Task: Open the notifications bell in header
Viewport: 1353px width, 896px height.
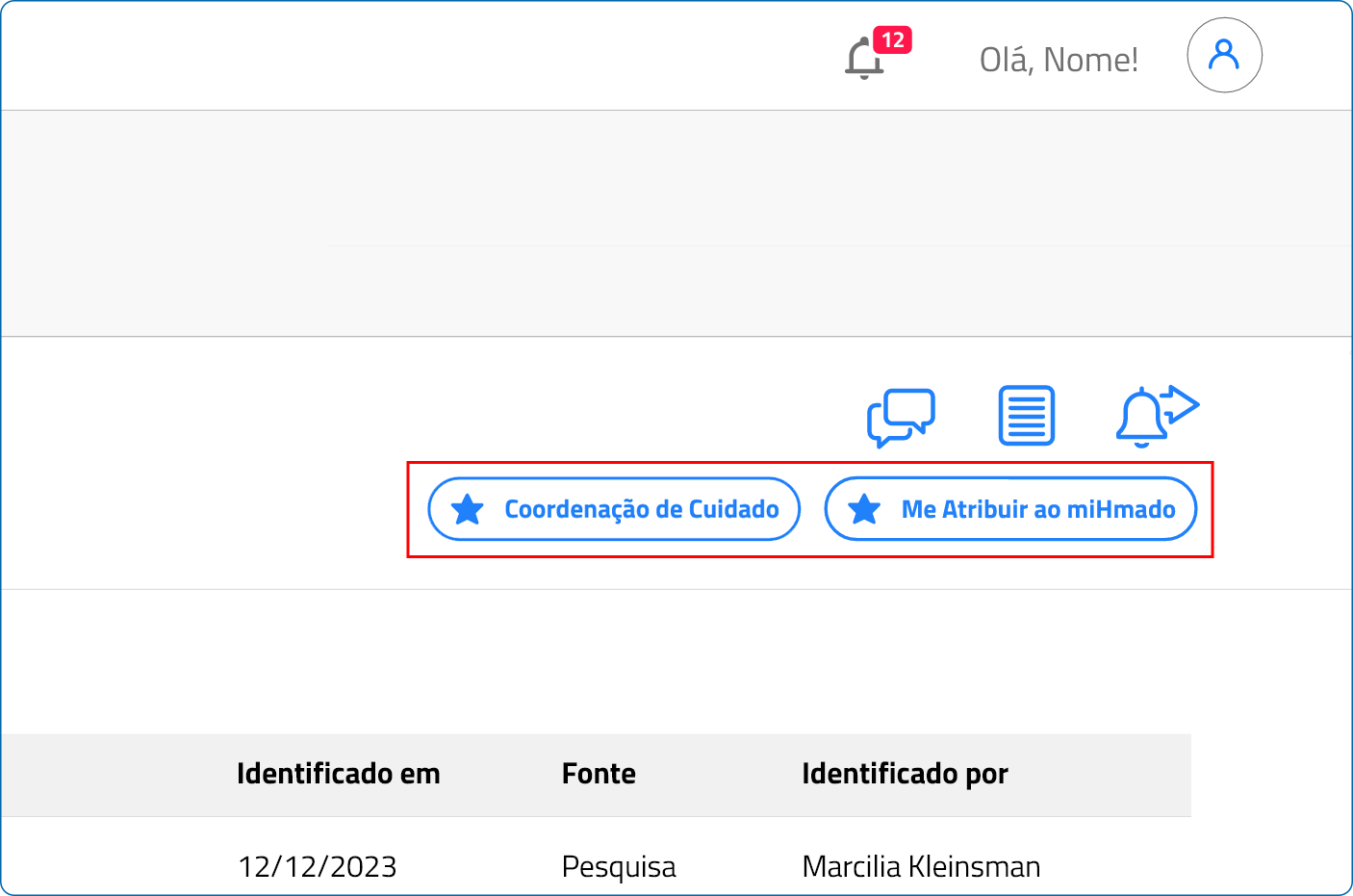Action: tap(863, 60)
